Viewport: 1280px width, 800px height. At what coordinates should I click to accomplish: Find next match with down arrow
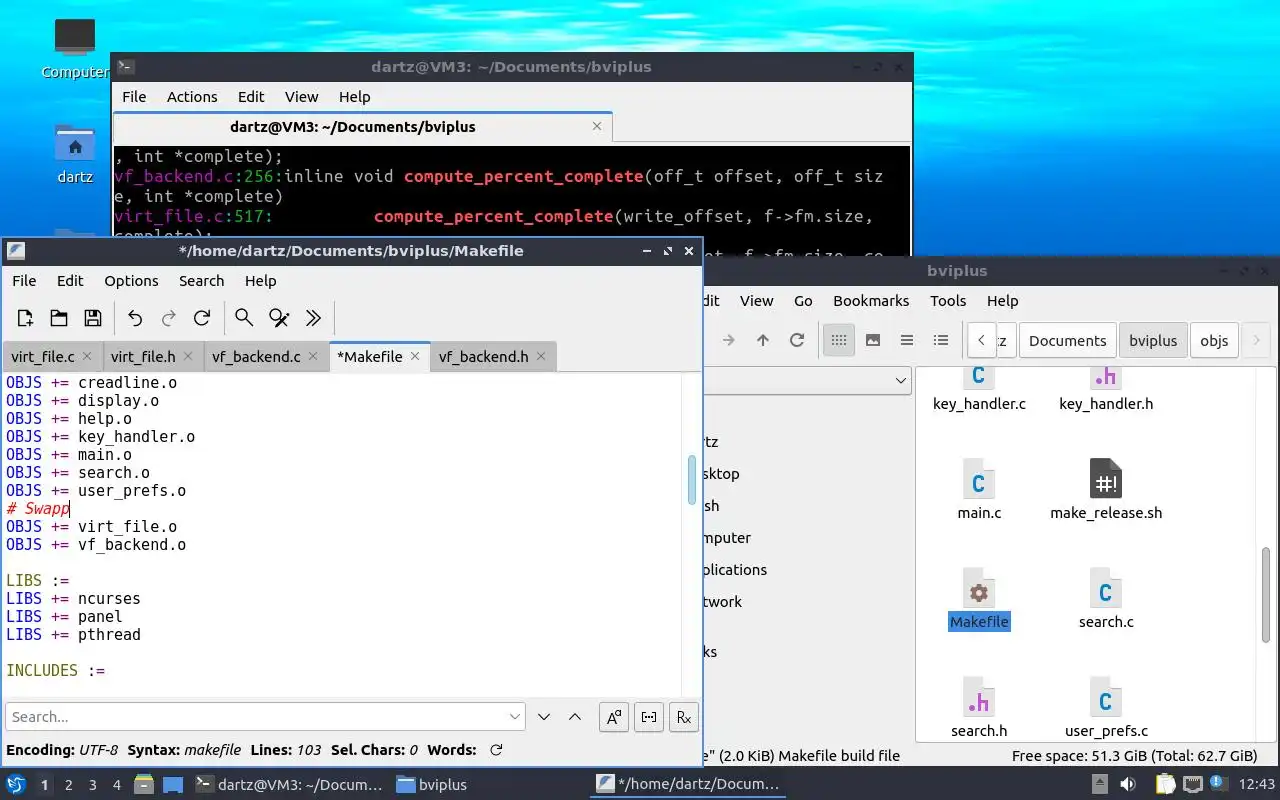(544, 717)
